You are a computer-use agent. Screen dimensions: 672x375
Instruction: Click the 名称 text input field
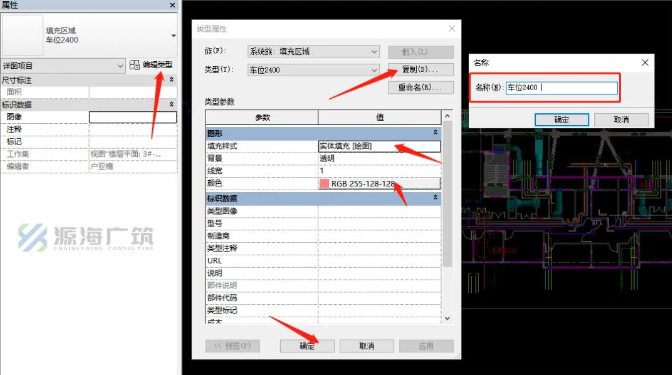[561, 88]
